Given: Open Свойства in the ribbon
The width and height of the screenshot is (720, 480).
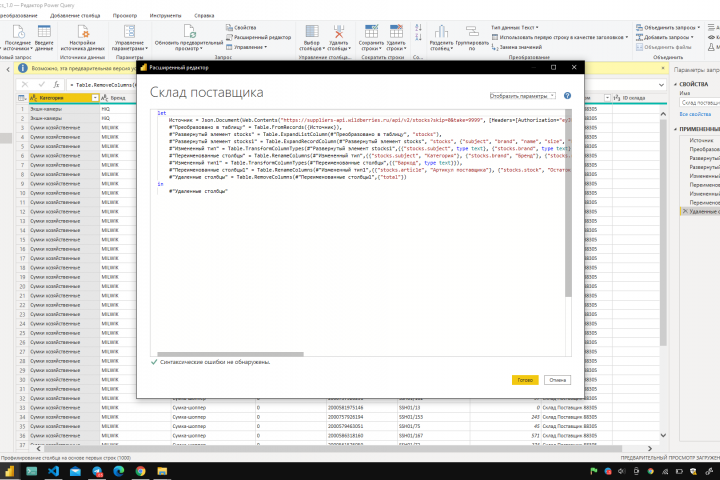Looking at the screenshot, I should [241, 28].
